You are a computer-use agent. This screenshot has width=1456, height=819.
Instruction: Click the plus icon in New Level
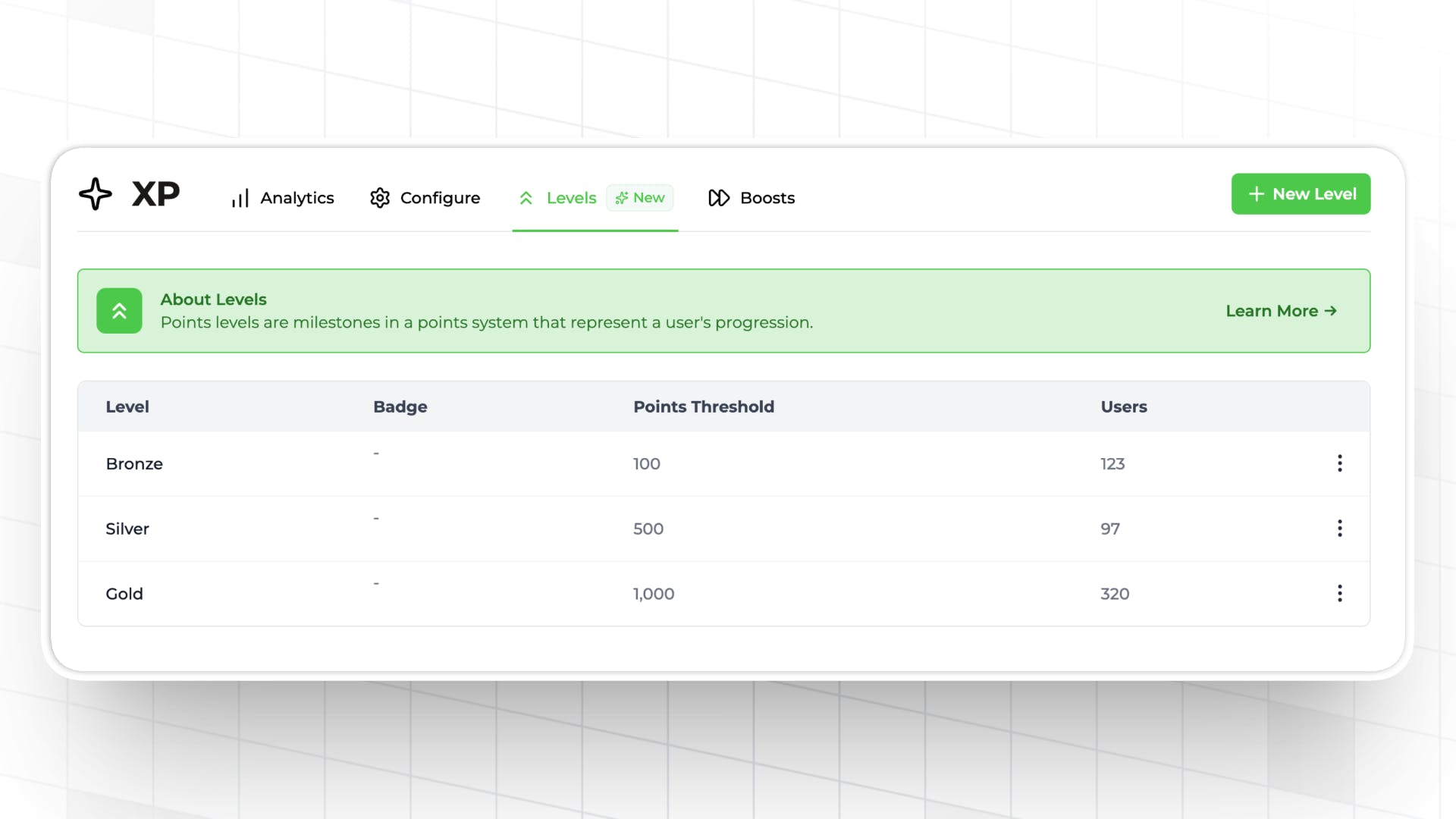click(x=1256, y=194)
